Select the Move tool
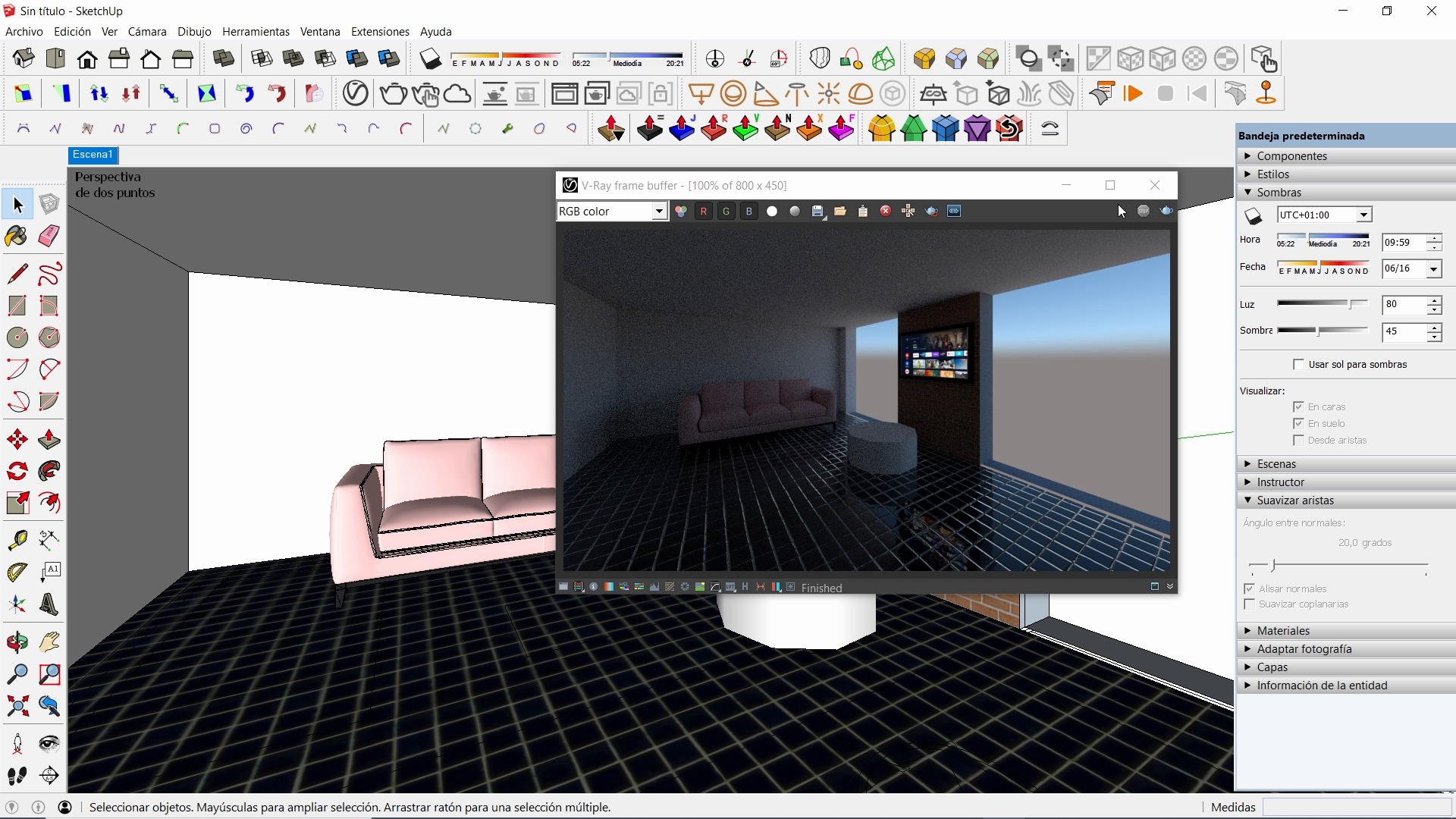Screen dimensions: 1456x819 click(x=17, y=440)
